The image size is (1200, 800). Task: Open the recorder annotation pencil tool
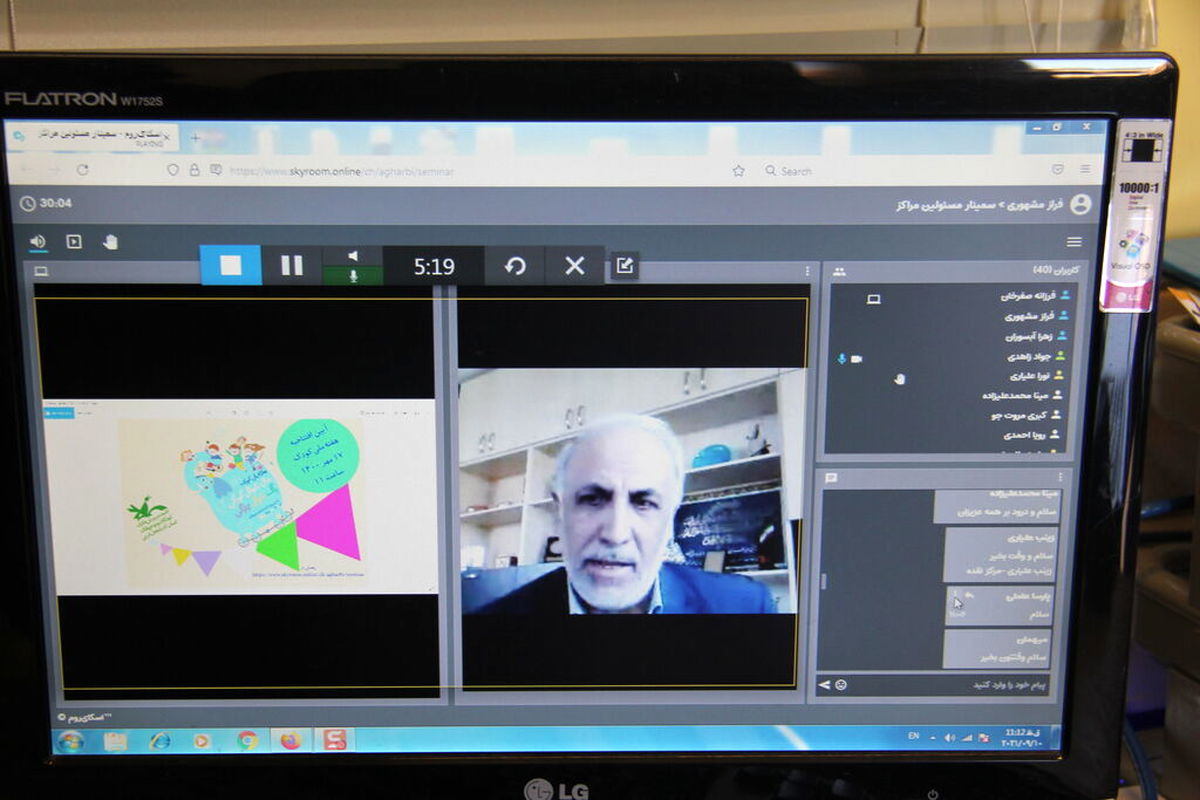tap(625, 266)
